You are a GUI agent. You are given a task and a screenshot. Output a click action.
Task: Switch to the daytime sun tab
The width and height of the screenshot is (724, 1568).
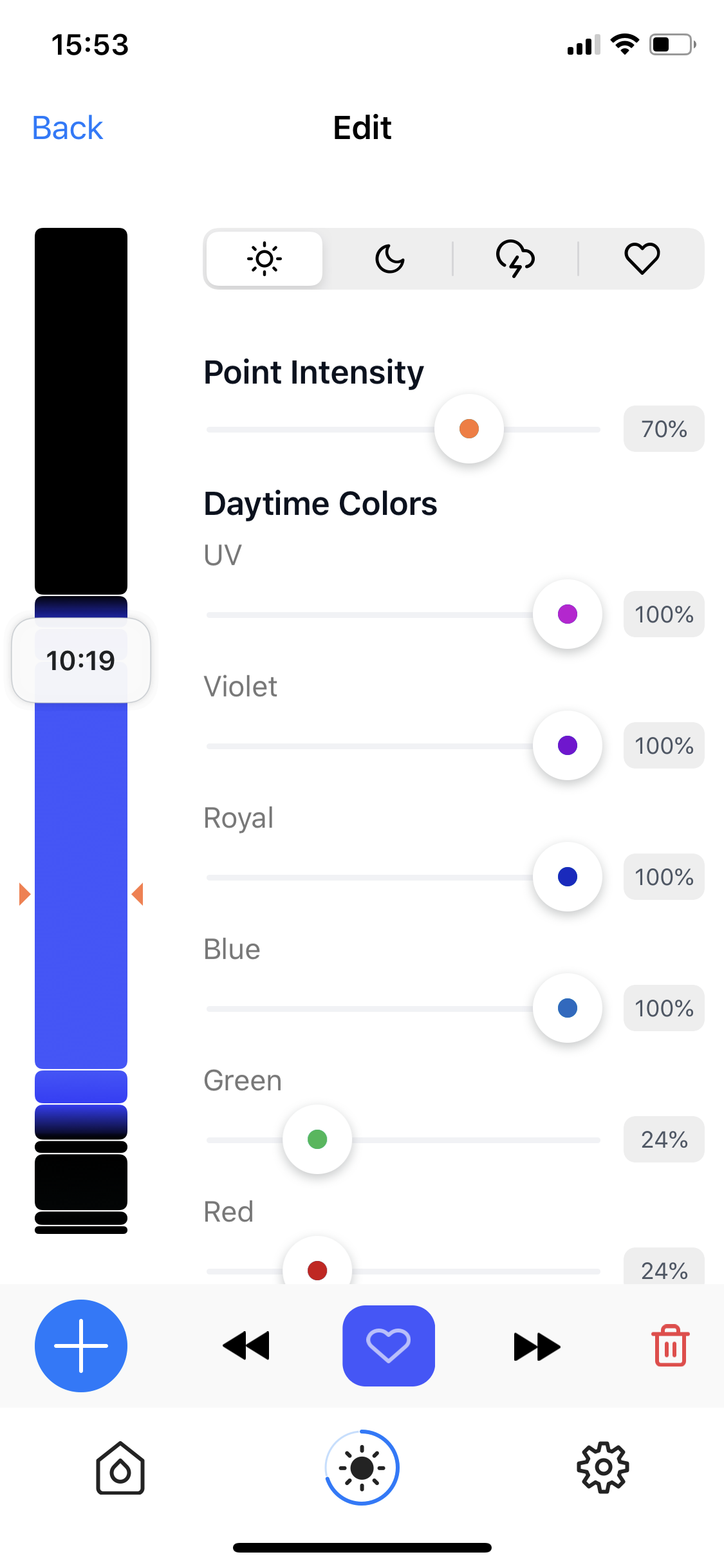(x=265, y=259)
